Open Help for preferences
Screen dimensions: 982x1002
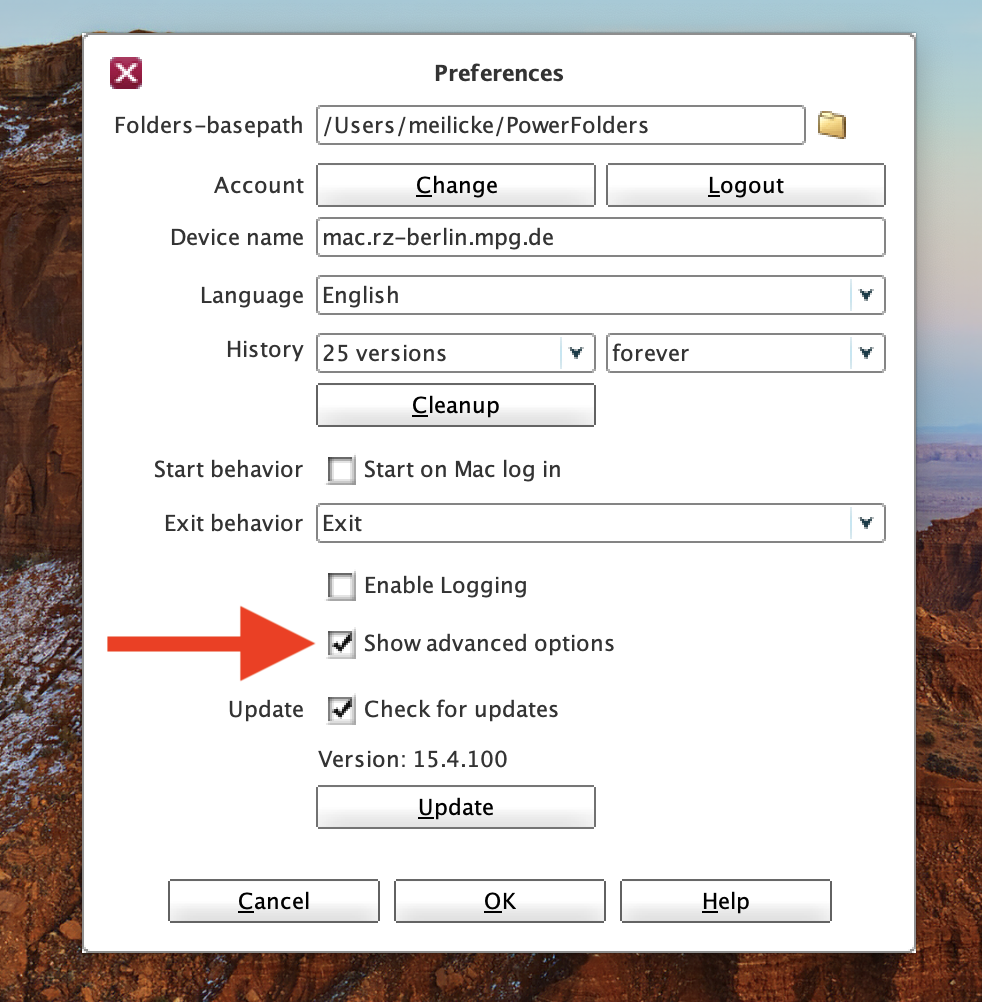pos(726,901)
